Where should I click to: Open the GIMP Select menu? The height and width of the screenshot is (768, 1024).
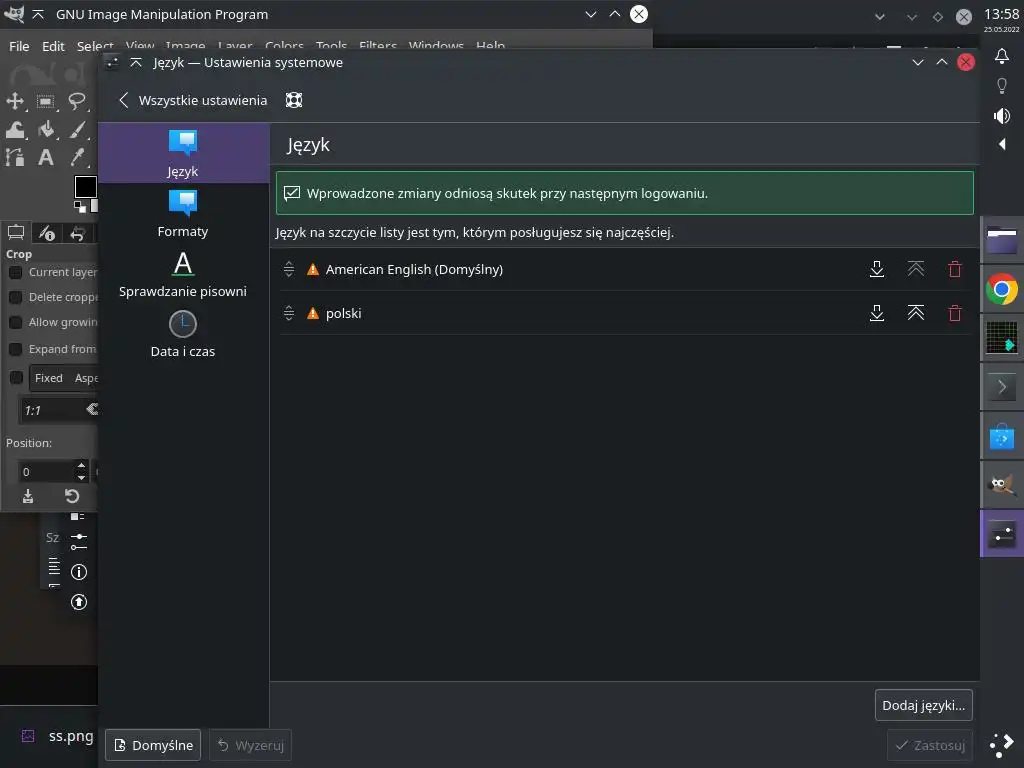click(x=95, y=46)
